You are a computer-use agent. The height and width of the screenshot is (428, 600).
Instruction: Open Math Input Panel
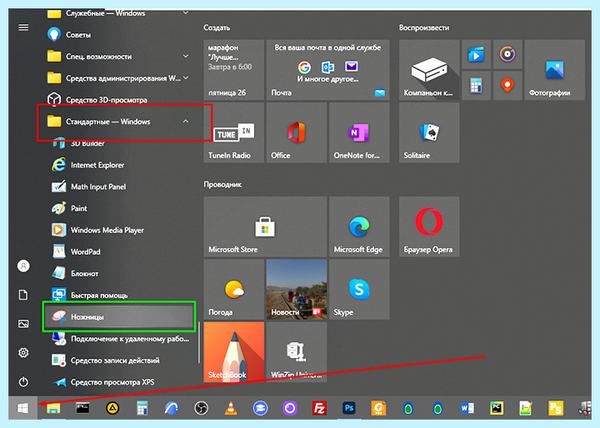pyautogui.click(x=119, y=187)
